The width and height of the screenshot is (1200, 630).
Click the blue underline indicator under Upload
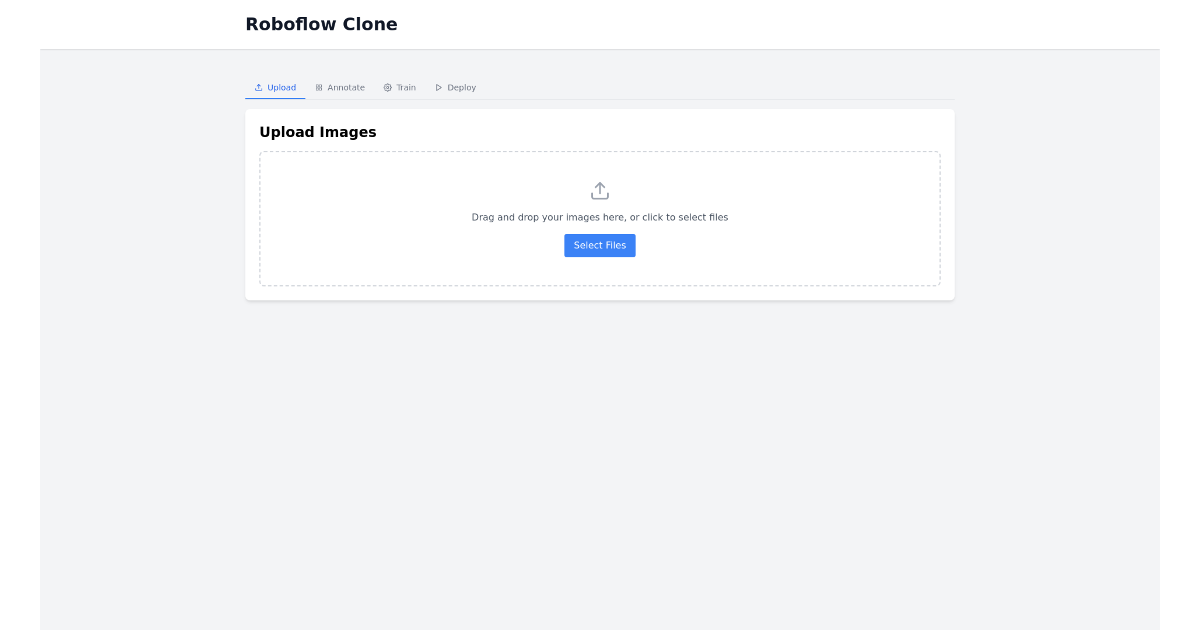point(273,99)
